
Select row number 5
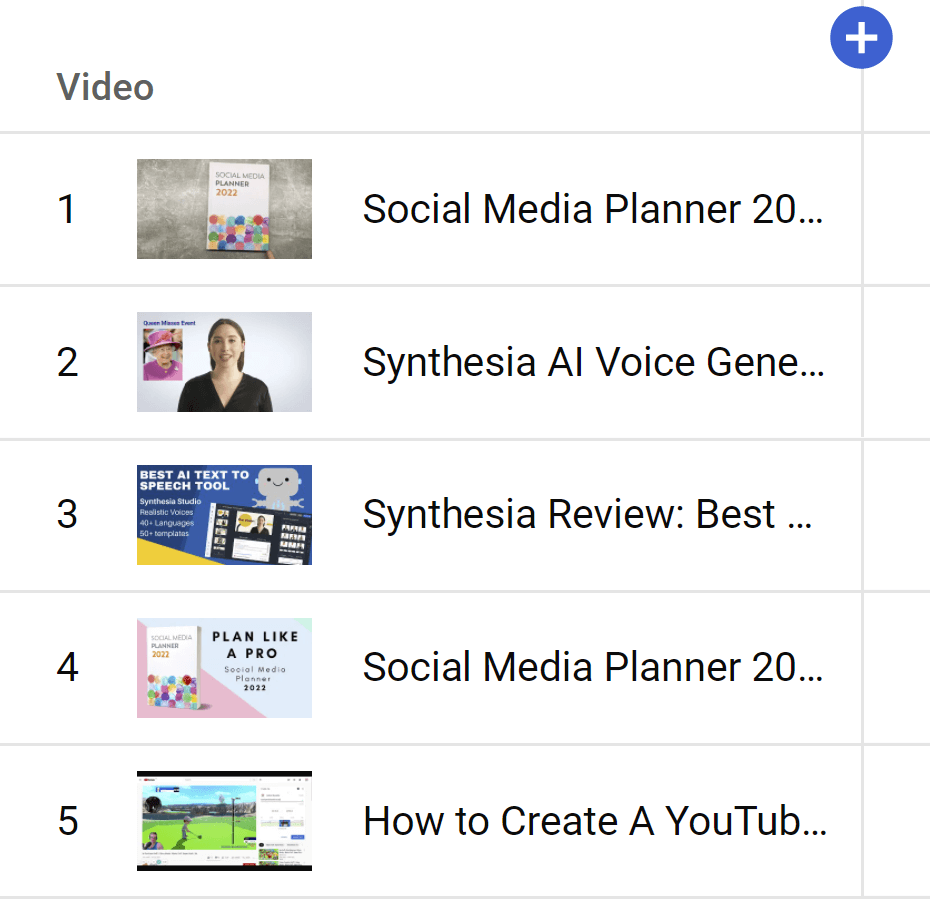[66, 820]
